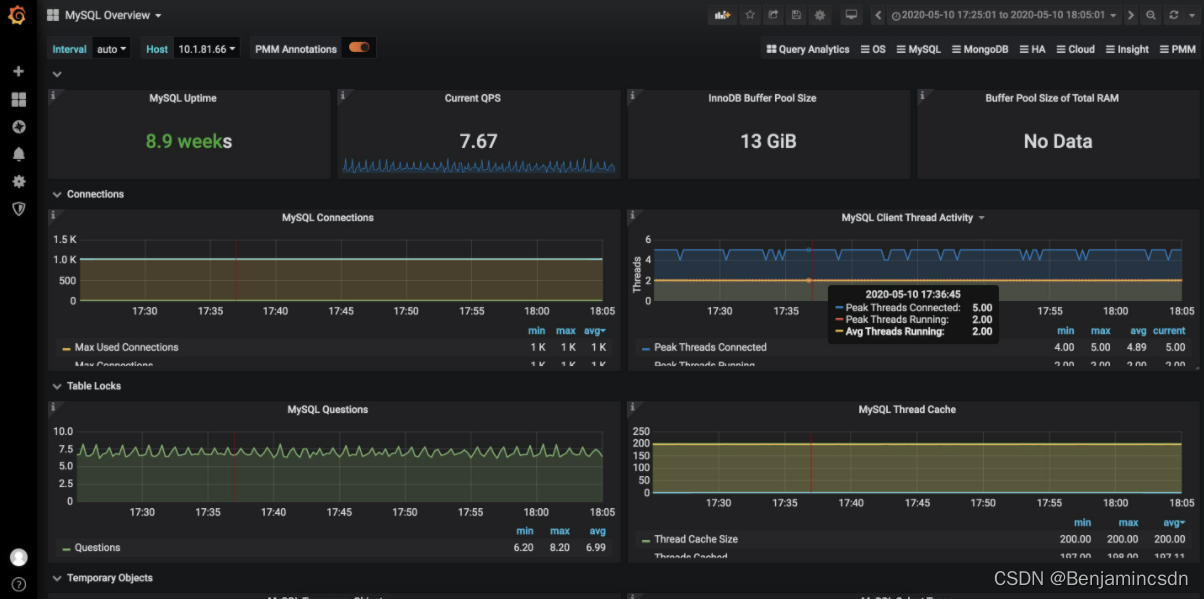1204x599 pixels.
Task: Toggle the top row chevron under Interval
Action: tap(57, 74)
